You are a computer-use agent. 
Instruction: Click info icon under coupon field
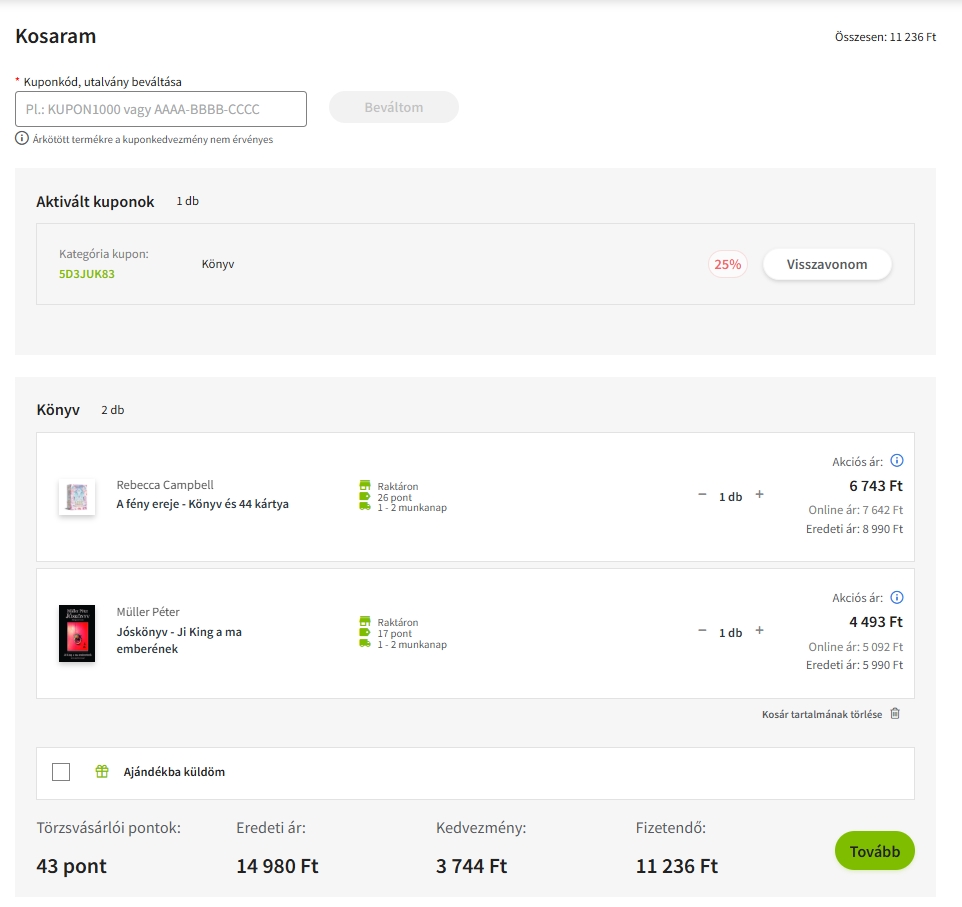pos(22,139)
